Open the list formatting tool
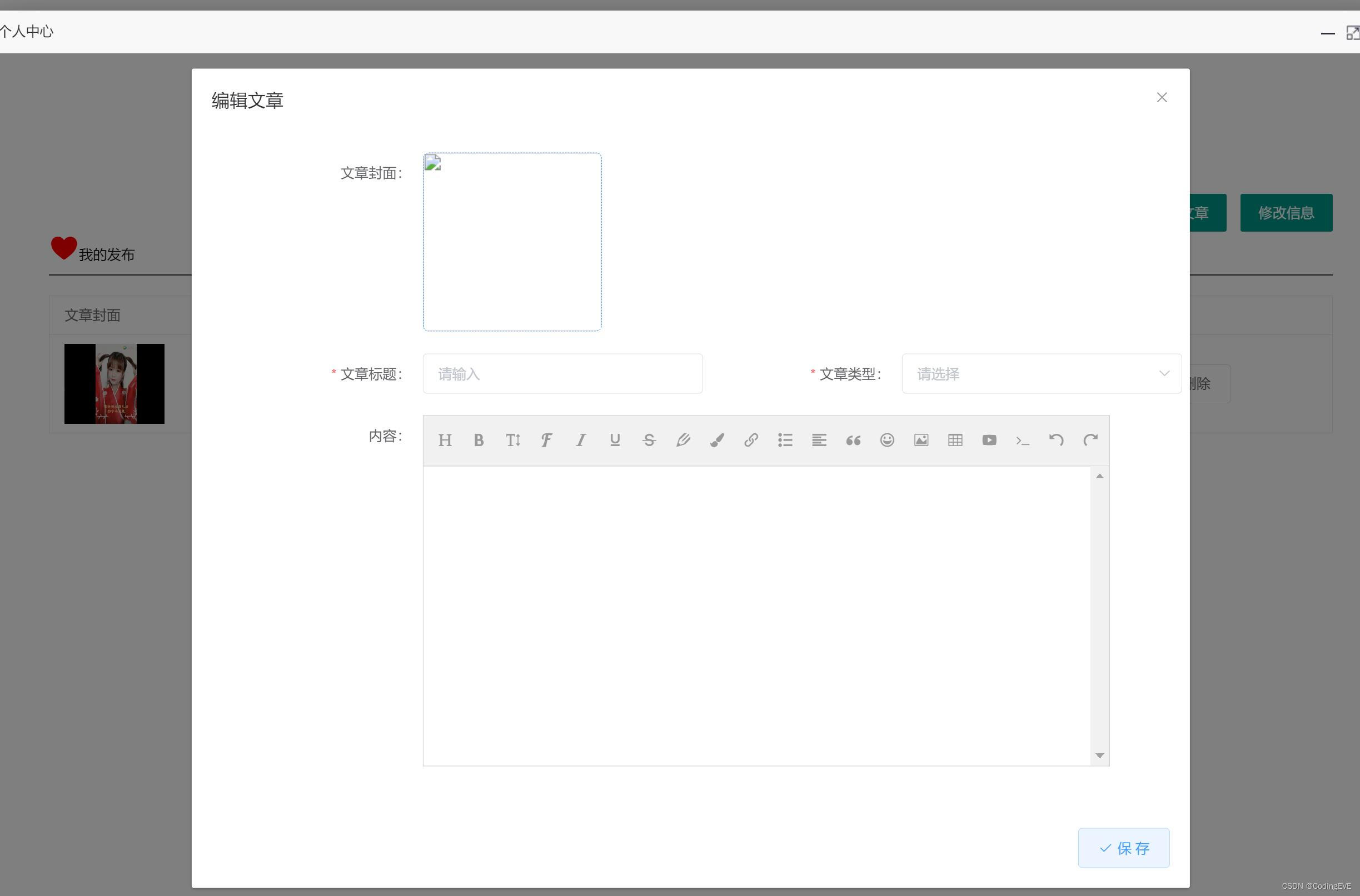Image resolution: width=1360 pixels, height=896 pixels. (785, 440)
